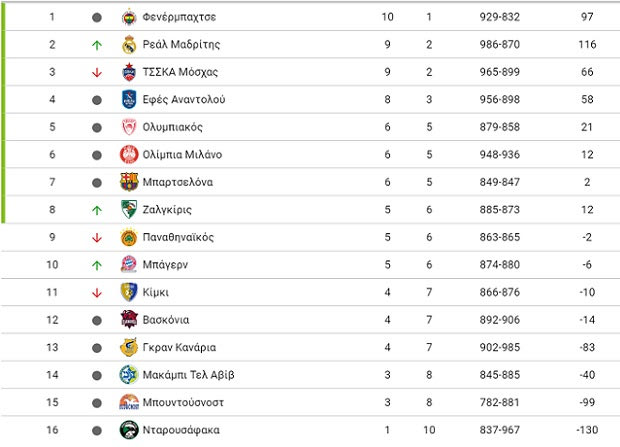Click the 929-832 points score of Φενέρμπαχτσε
The image size is (620, 447).
tap(499, 17)
